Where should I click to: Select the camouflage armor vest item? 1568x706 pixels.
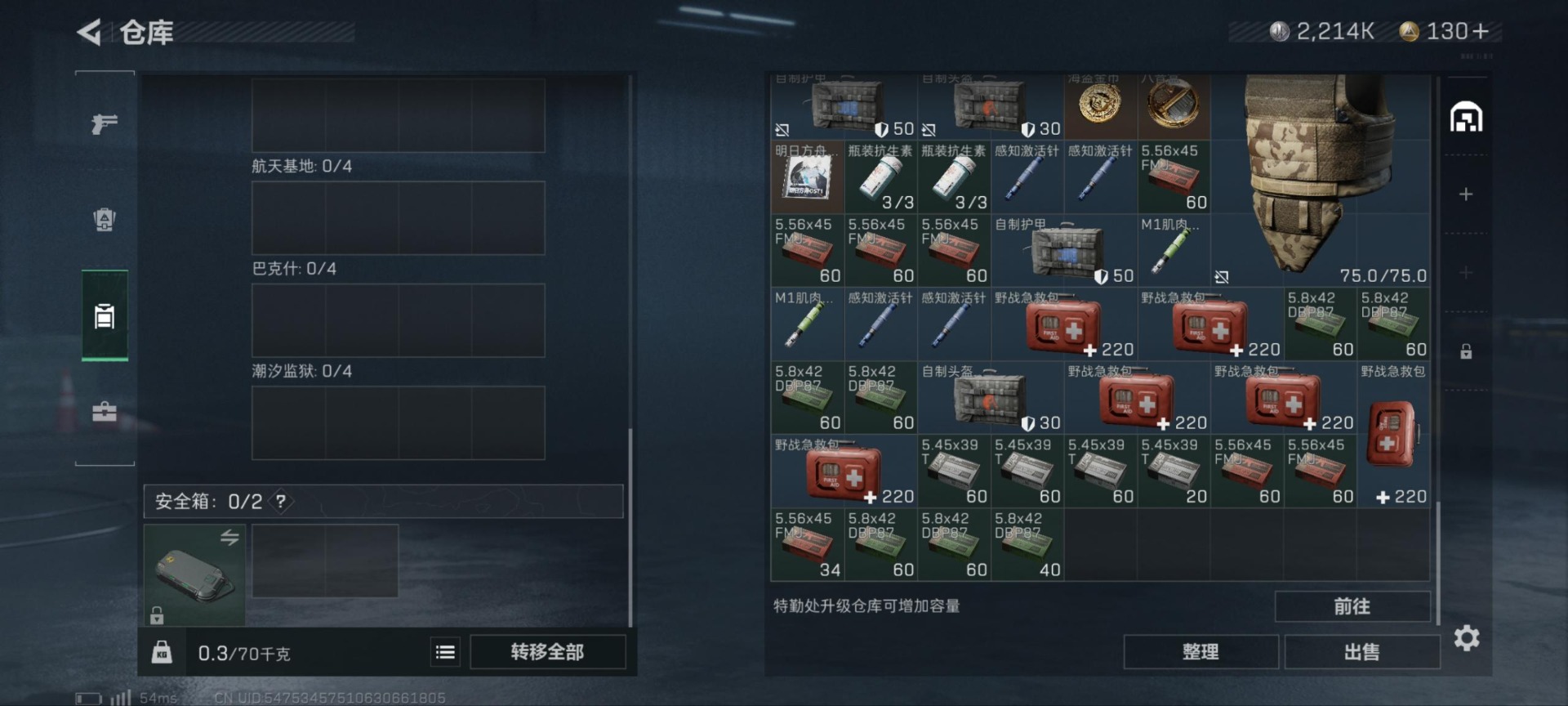pos(1320,177)
